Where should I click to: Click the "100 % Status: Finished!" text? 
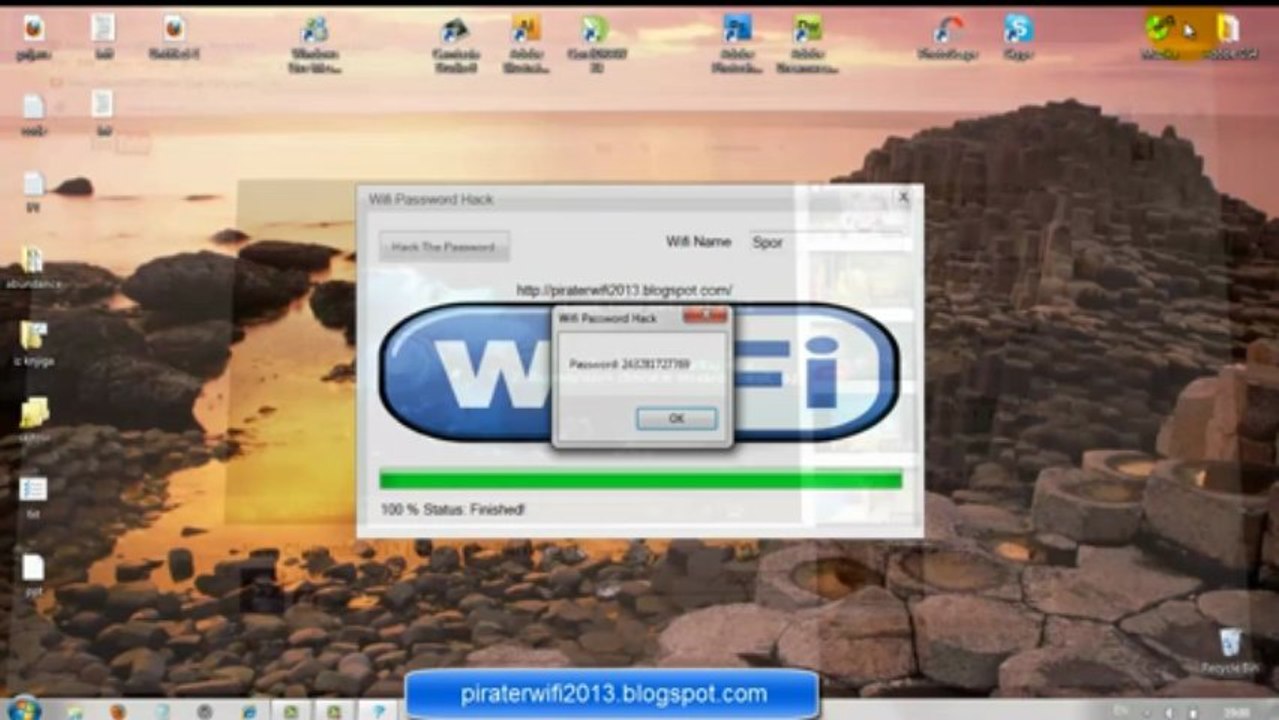coord(452,509)
